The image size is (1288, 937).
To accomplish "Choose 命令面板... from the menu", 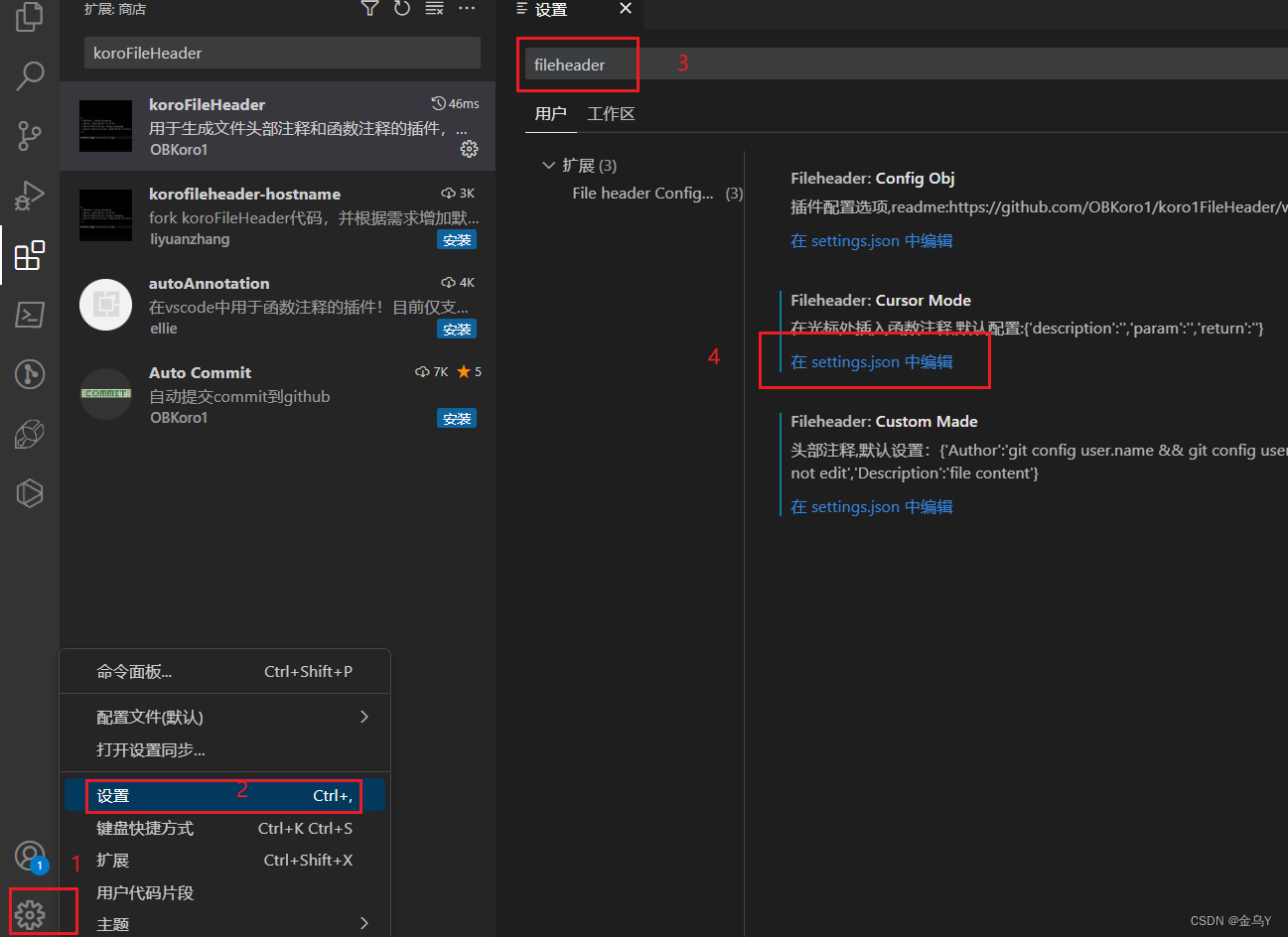I will tap(224, 672).
